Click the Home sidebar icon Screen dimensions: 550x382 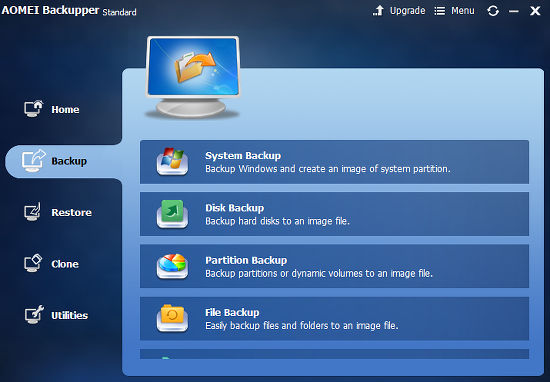pos(34,109)
